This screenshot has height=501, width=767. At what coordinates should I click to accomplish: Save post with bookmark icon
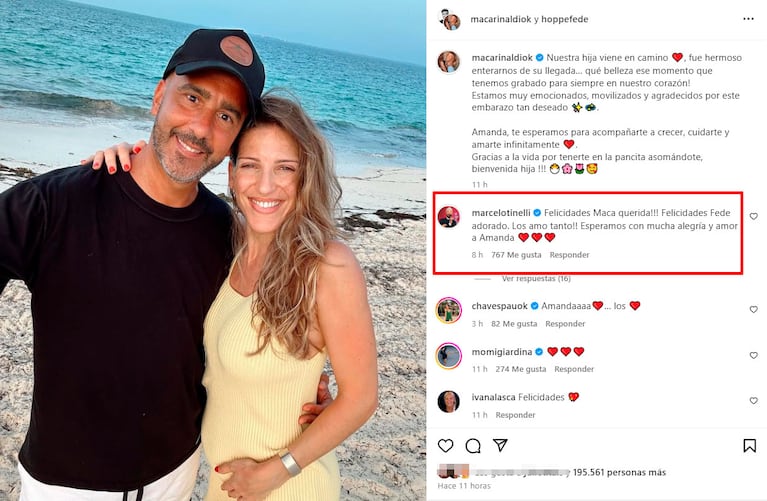tap(749, 445)
